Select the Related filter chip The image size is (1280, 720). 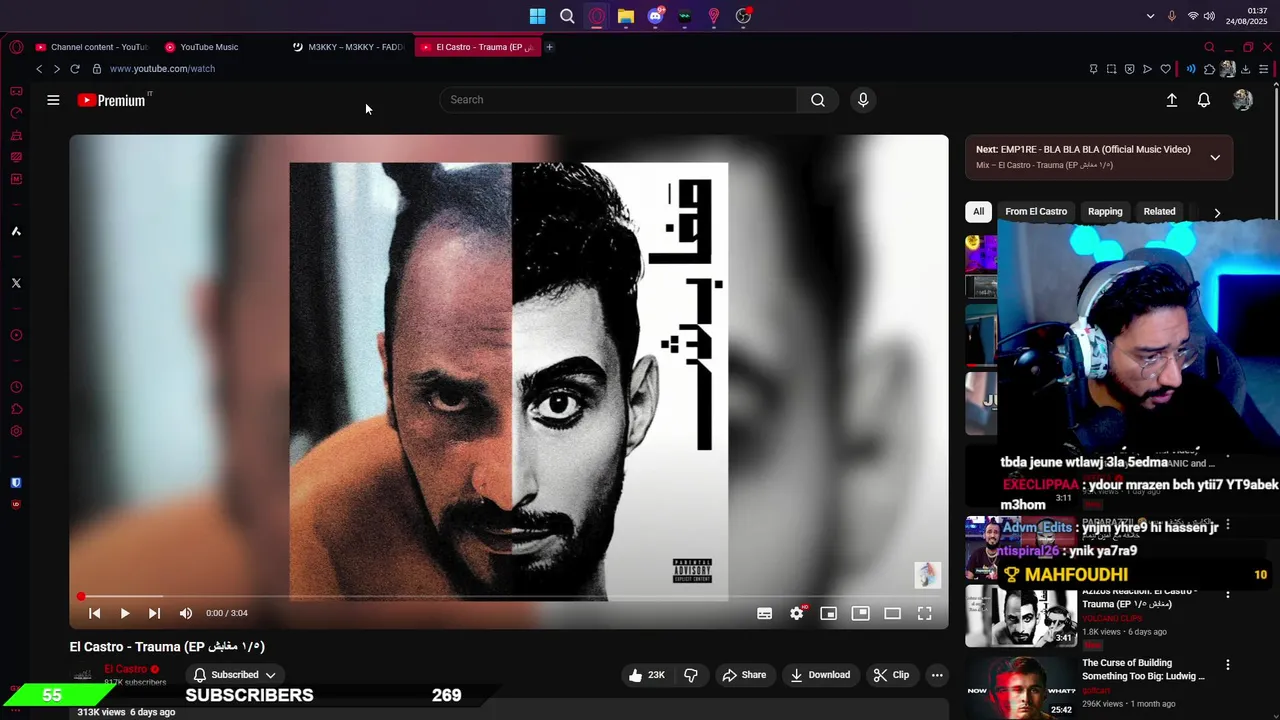coord(1159,212)
